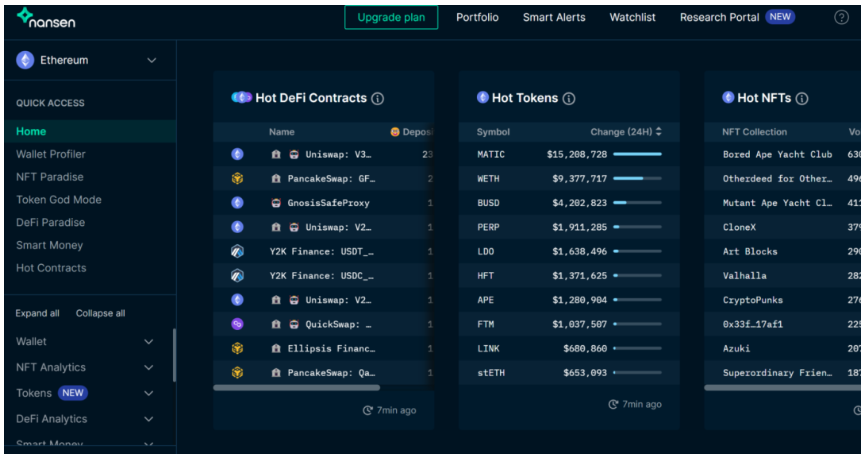The image size is (867, 458).
Task: Open NFT Paradise
Action: coord(50,177)
